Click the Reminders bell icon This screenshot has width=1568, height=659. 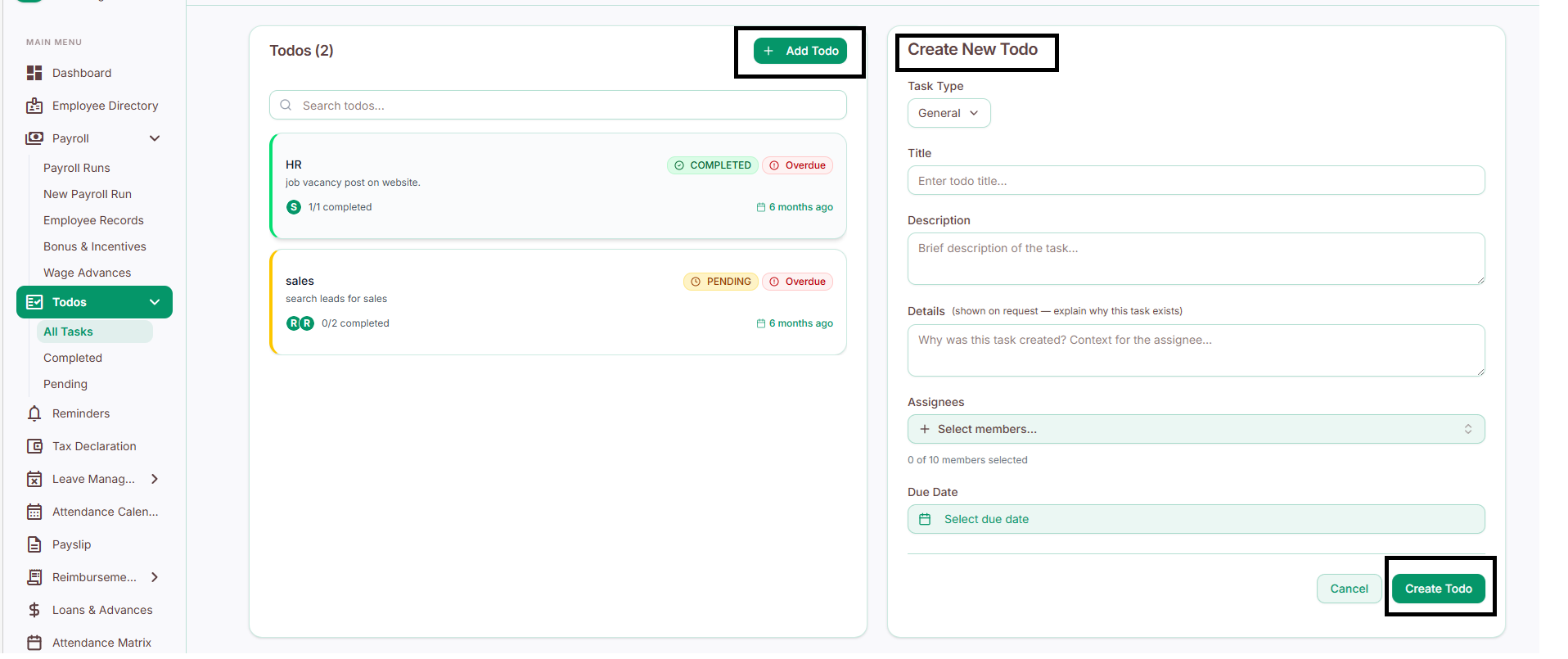click(x=34, y=413)
